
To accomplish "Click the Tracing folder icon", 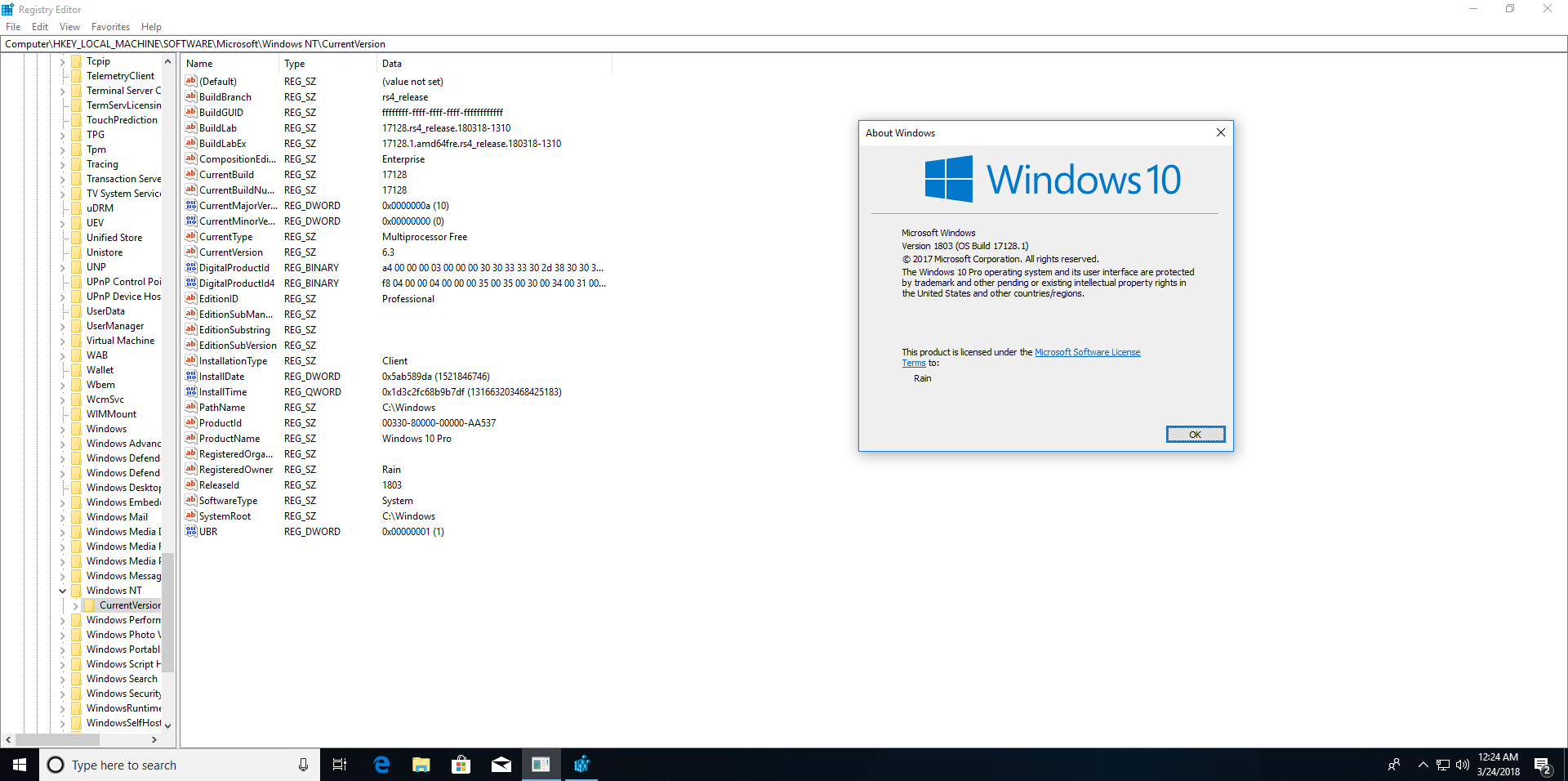I will 77,163.
